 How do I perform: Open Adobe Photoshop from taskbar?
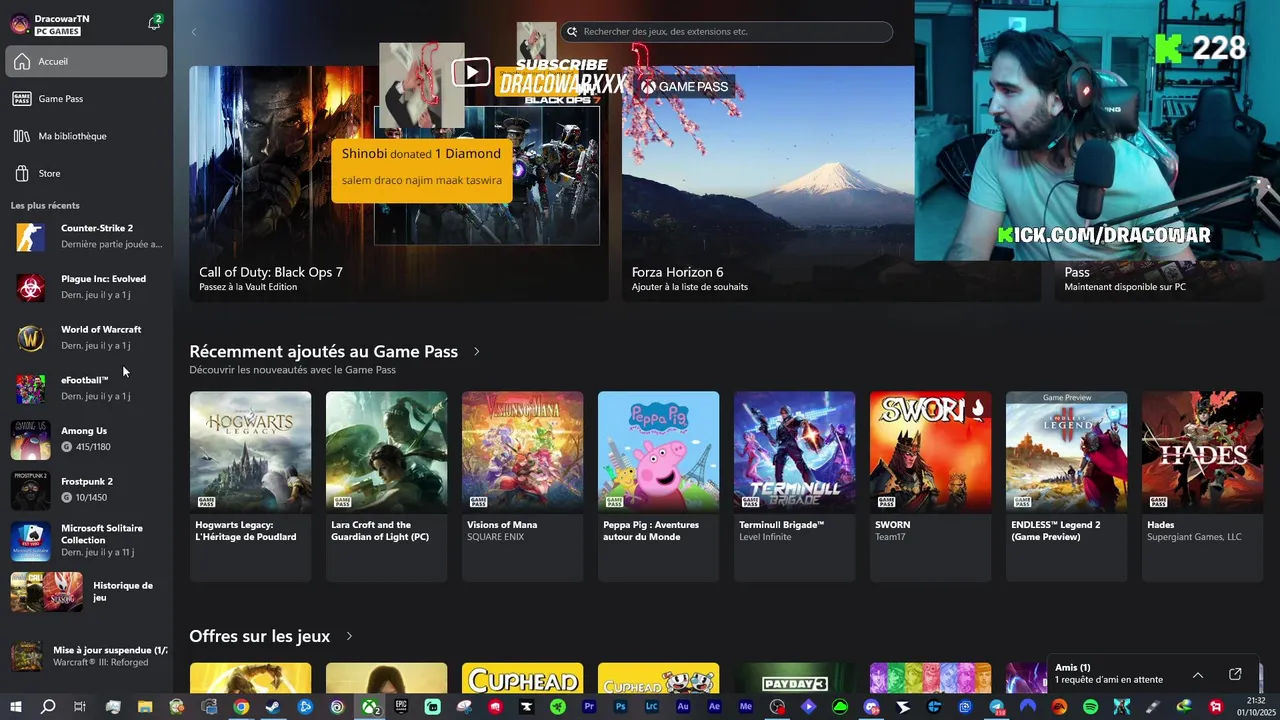(620, 707)
